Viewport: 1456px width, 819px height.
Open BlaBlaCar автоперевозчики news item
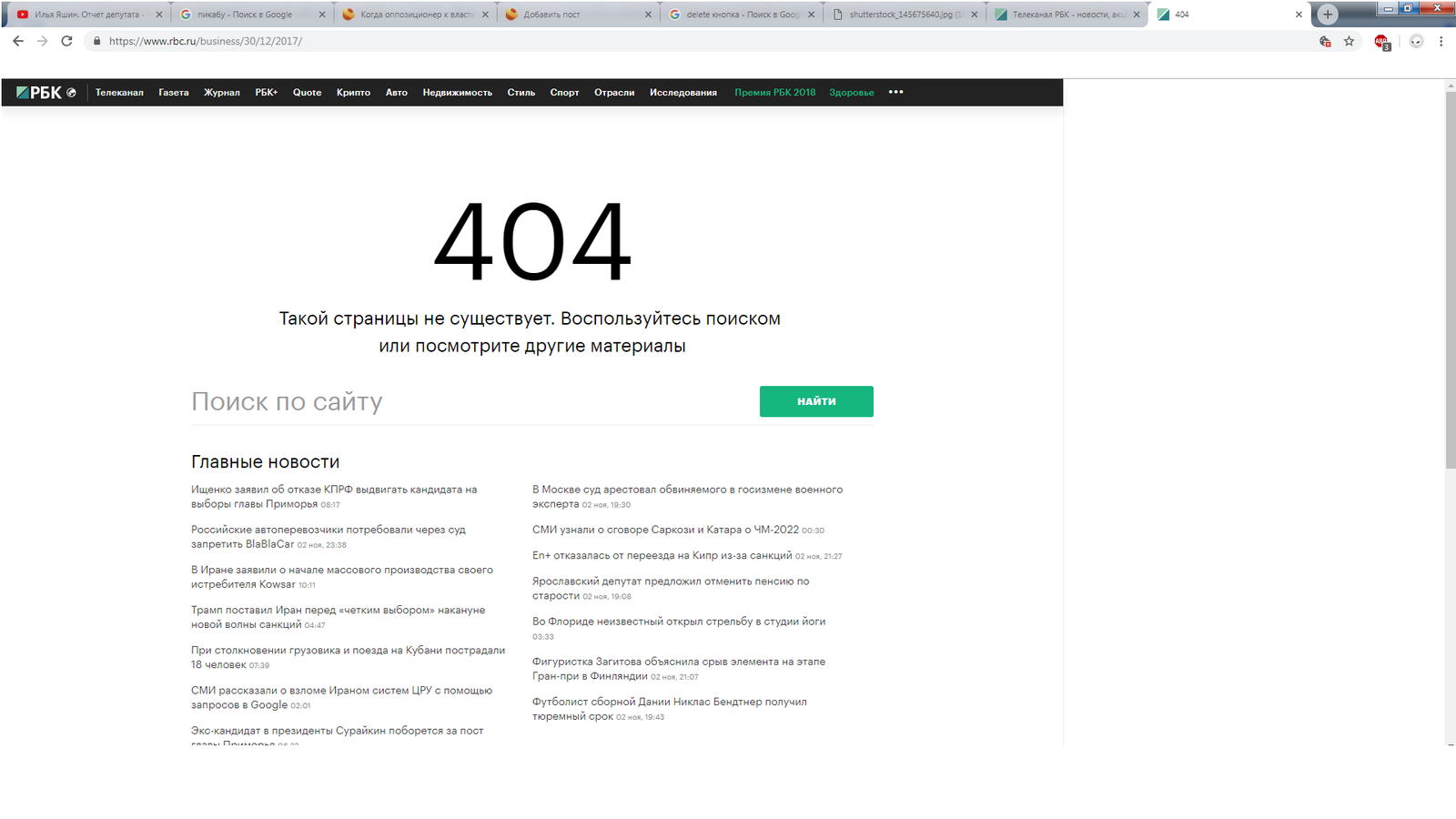tap(329, 537)
